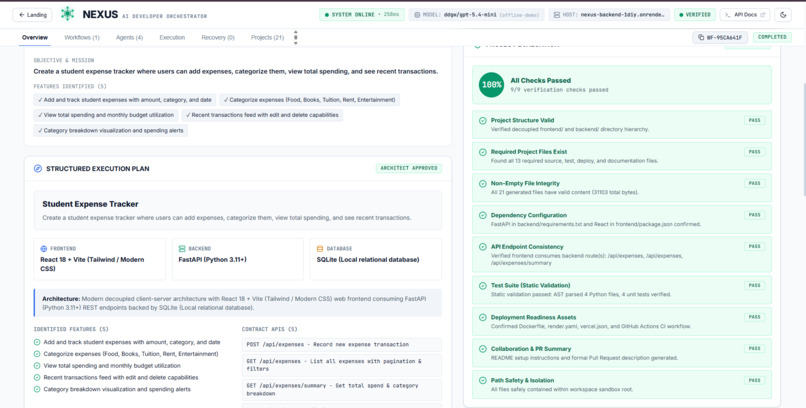806x408 pixels.
Task: Click the MODEL chip icon
Action: [417, 15]
